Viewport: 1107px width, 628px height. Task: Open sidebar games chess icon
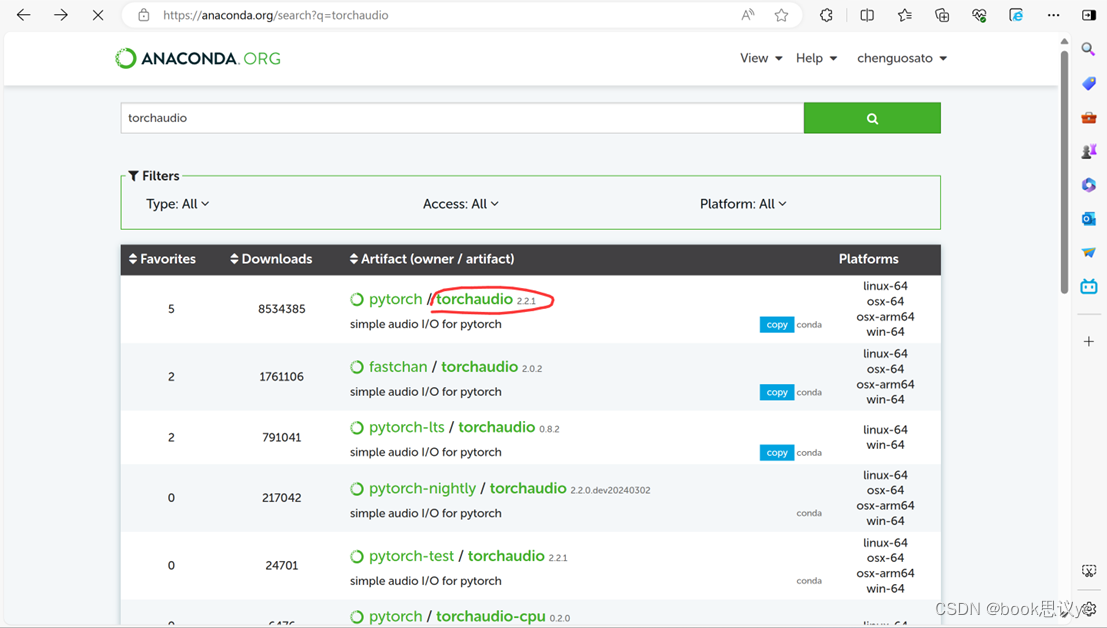pos(1089,151)
